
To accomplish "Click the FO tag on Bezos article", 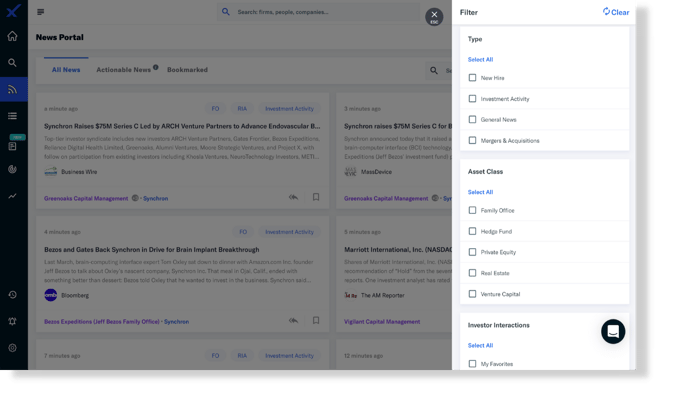I will (x=243, y=232).
